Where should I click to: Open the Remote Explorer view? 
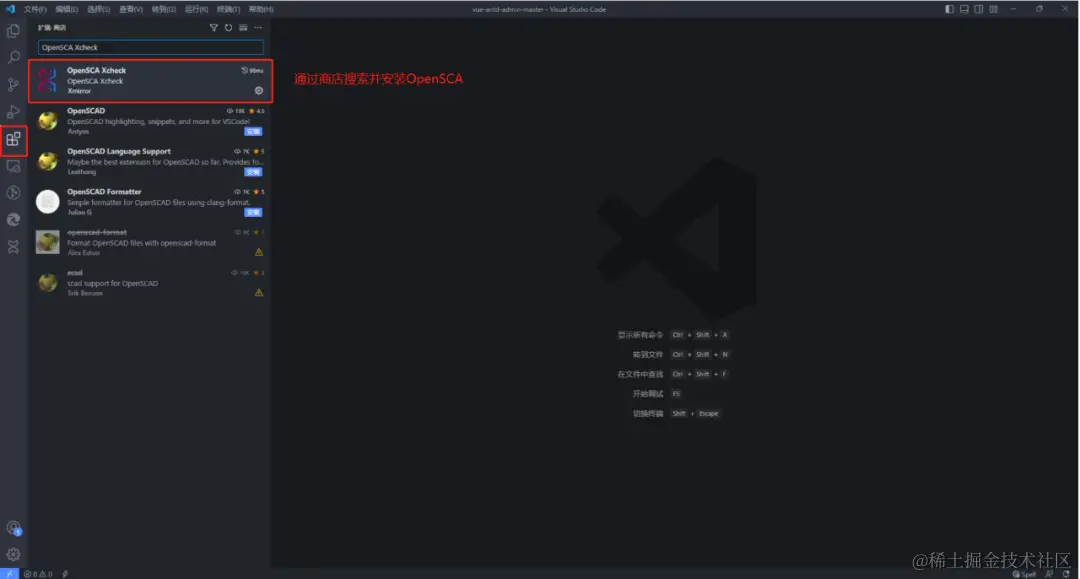coord(13,166)
